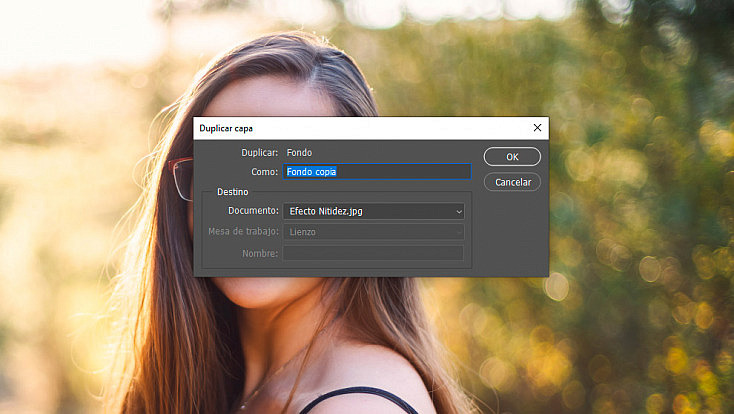Click the Como: label

click(x=264, y=172)
